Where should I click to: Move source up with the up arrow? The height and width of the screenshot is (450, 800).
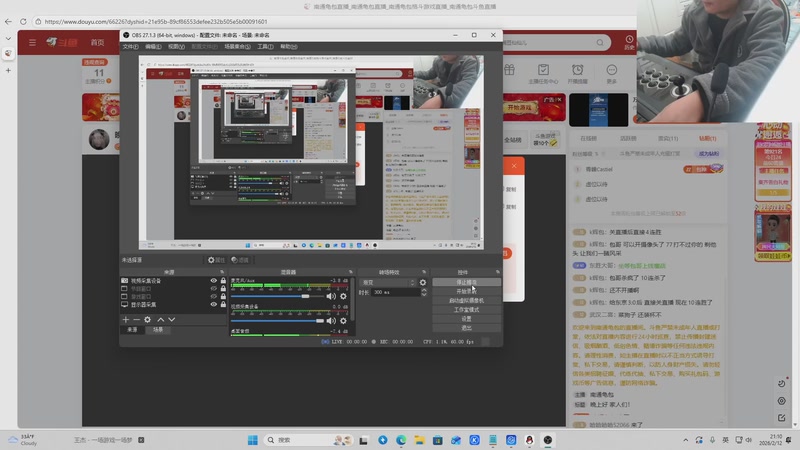pyautogui.click(x=161, y=319)
